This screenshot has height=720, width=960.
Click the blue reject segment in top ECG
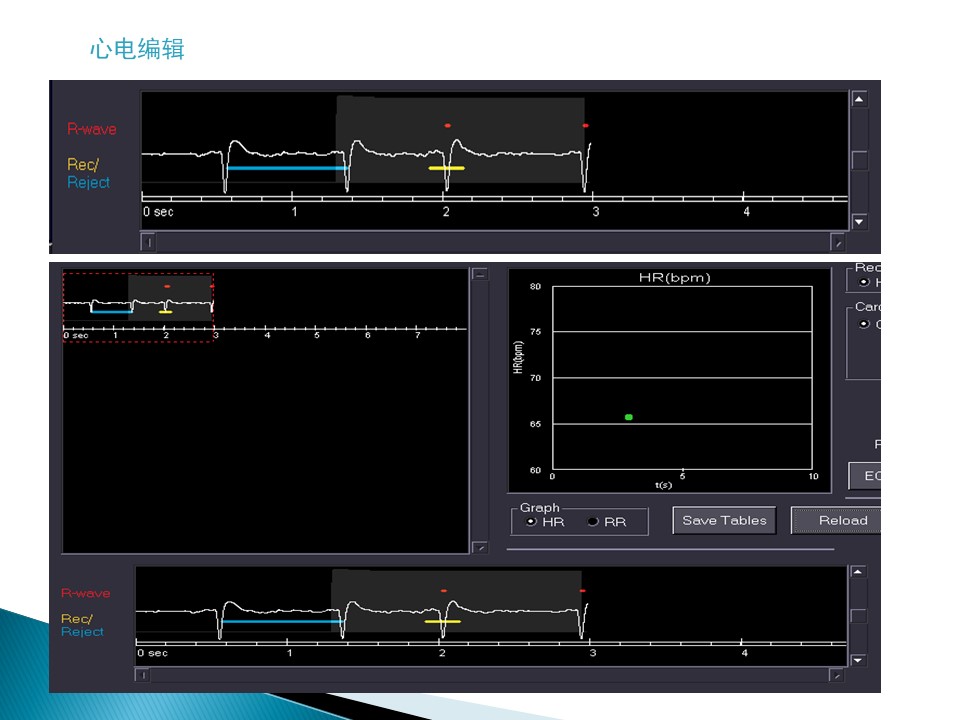287,168
